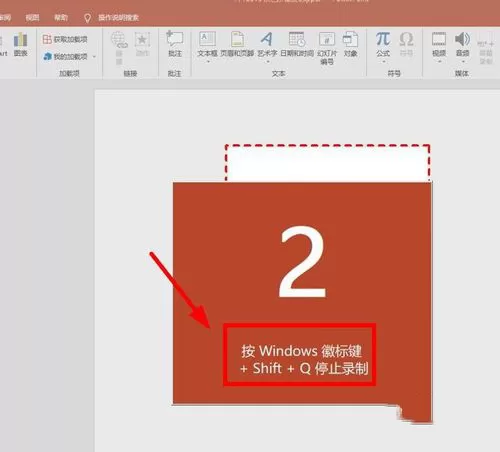Open Header and Footer (页眉和页脚)
Image resolution: width=500 pixels, height=452 pixels.
(x=237, y=44)
